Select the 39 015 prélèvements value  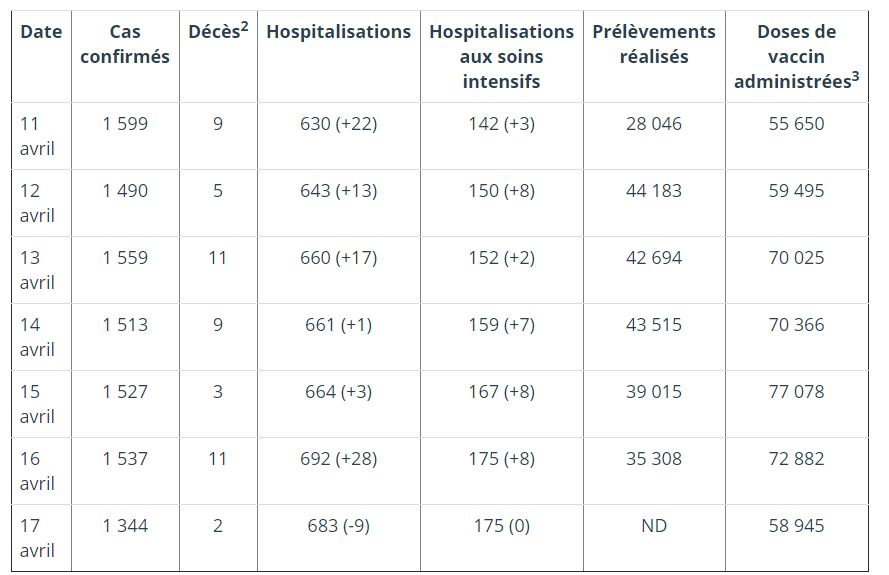654,392
